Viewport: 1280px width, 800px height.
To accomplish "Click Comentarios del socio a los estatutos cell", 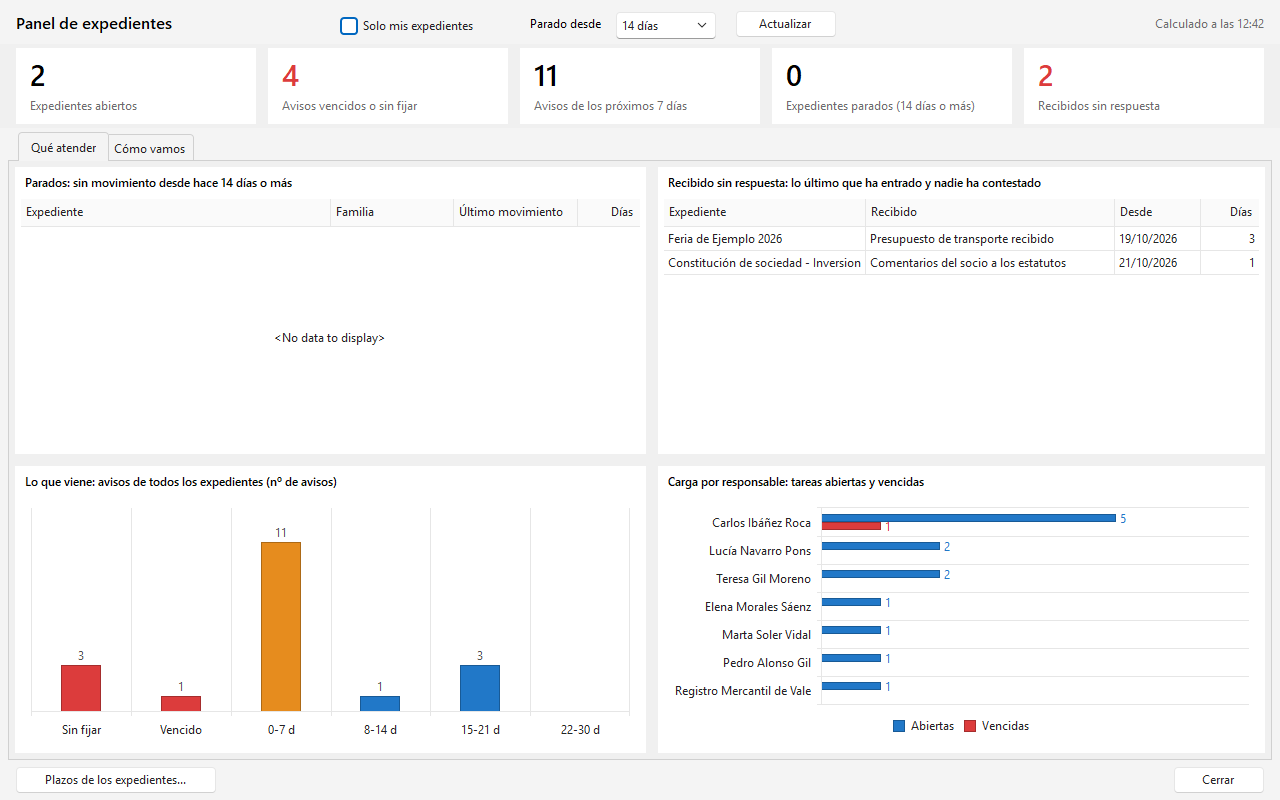I will pos(990,263).
